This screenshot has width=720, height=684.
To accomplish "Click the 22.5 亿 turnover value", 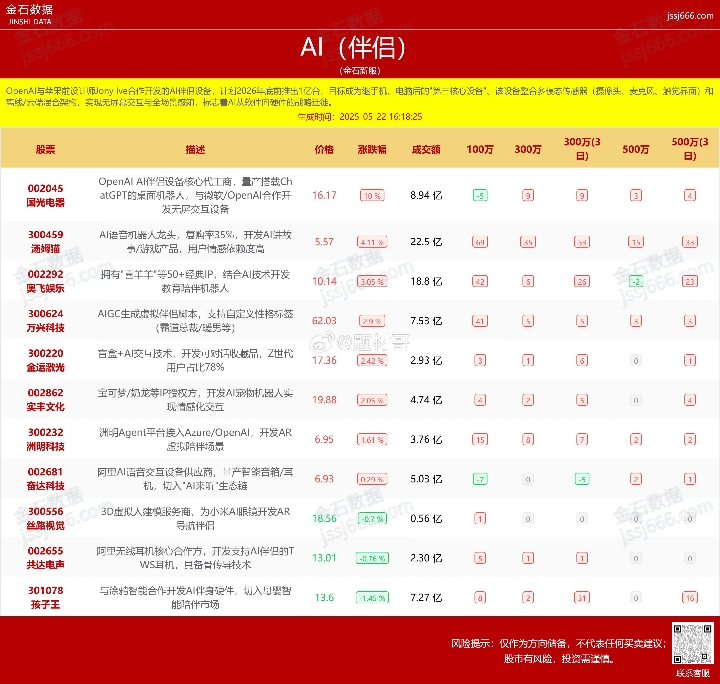I will [x=426, y=241].
